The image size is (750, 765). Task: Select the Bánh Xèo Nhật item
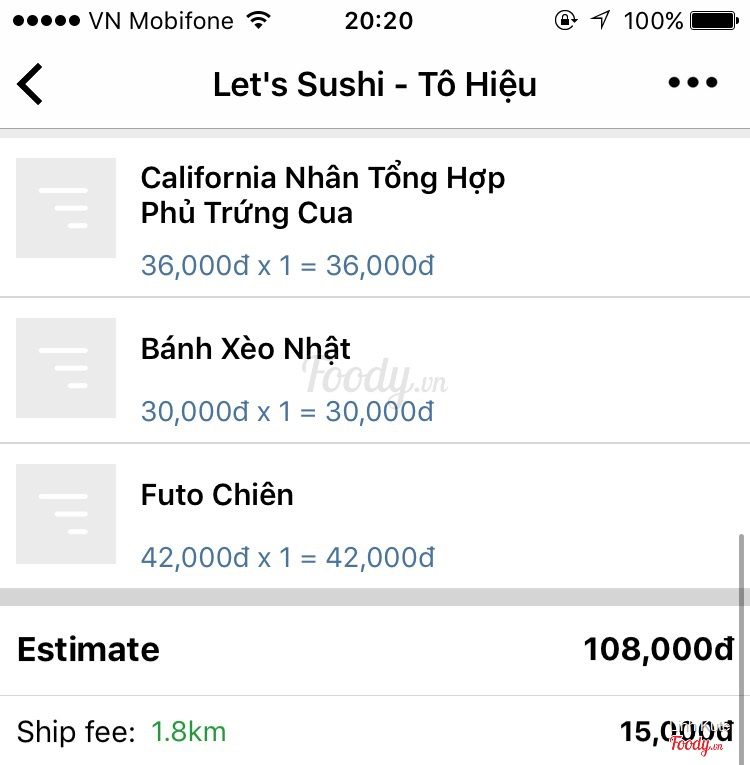[x=246, y=349]
